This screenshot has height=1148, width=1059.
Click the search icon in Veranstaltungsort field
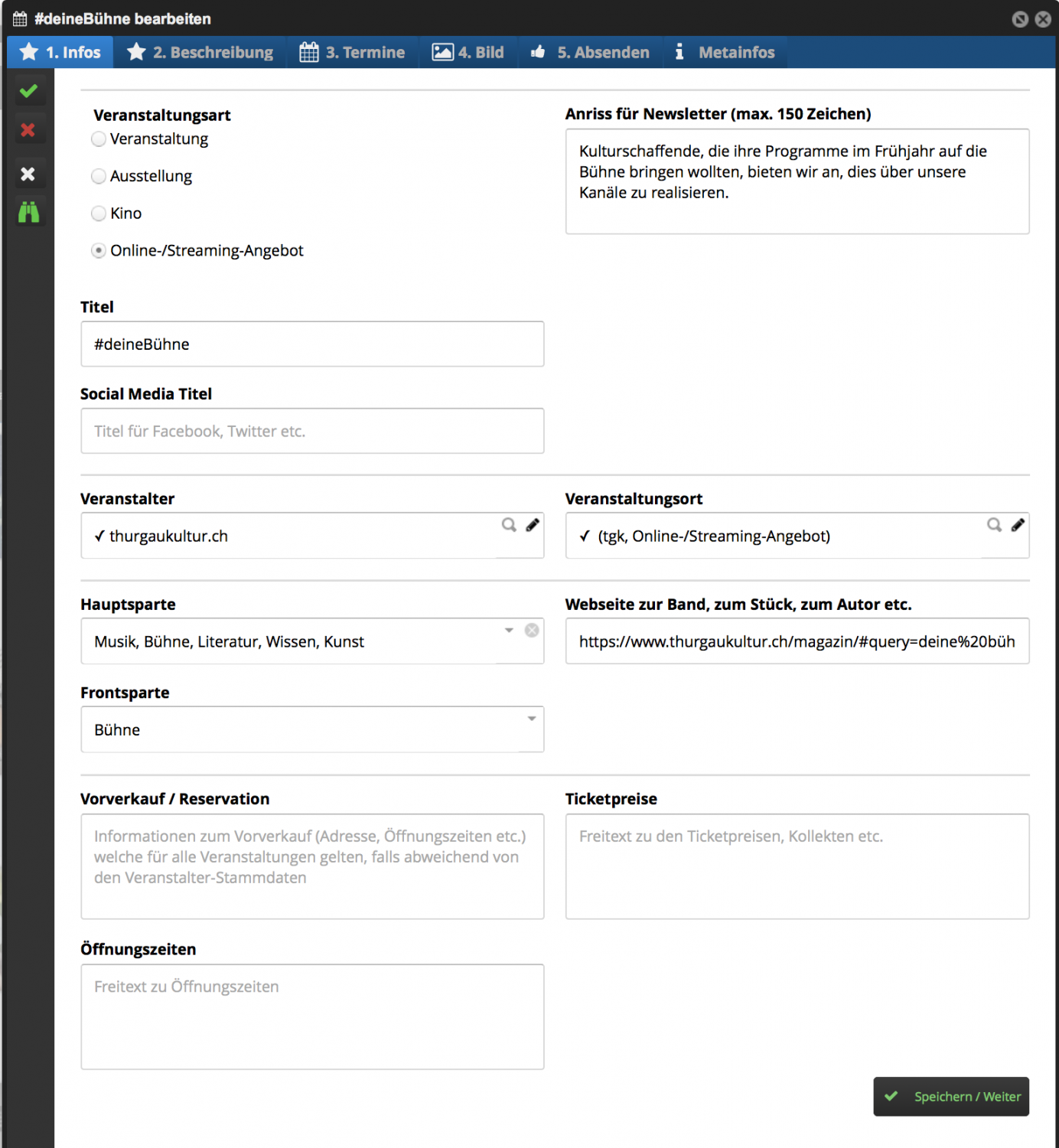click(994, 525)
